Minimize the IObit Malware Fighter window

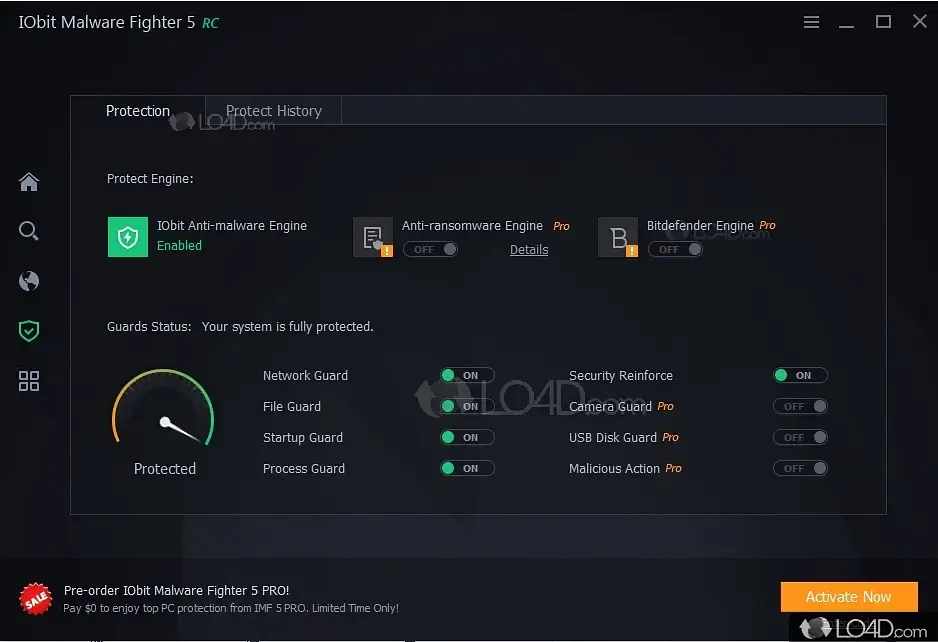click(x=846, y=24)
